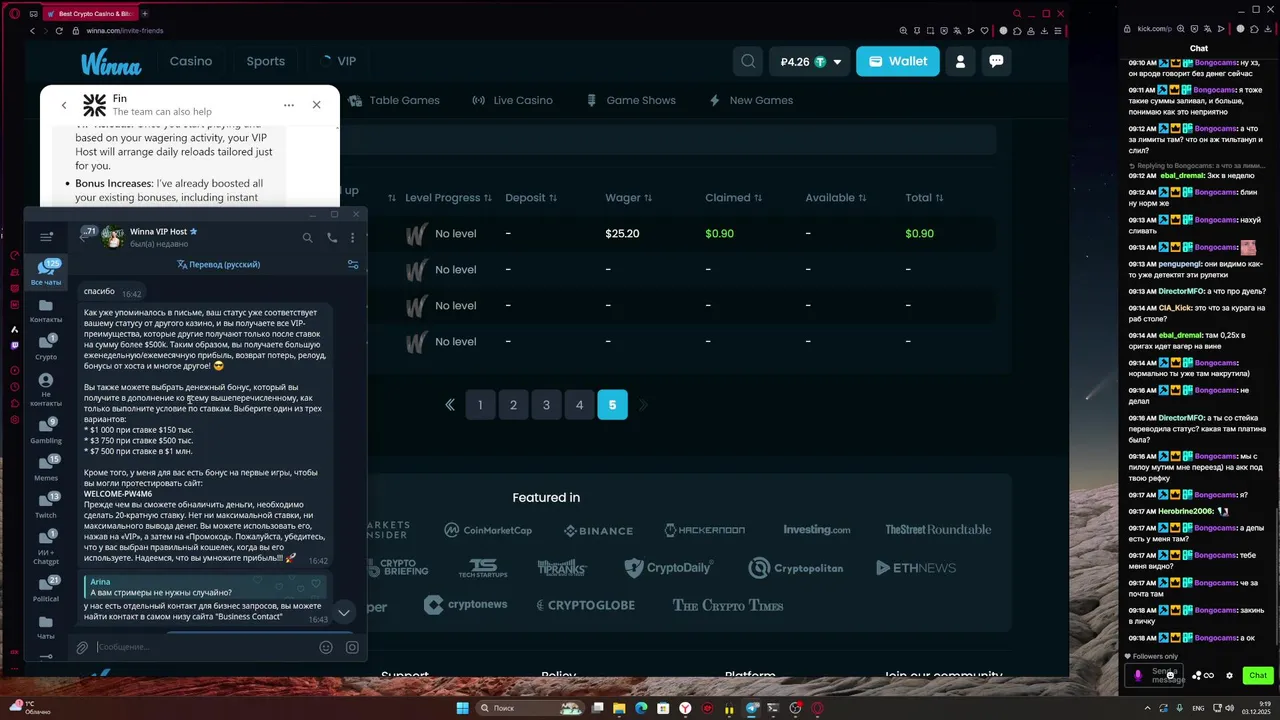The height and width of the screenshot is (720, 1280).
Task: Open the Winna user profile icon
Action: coord(960,61)
